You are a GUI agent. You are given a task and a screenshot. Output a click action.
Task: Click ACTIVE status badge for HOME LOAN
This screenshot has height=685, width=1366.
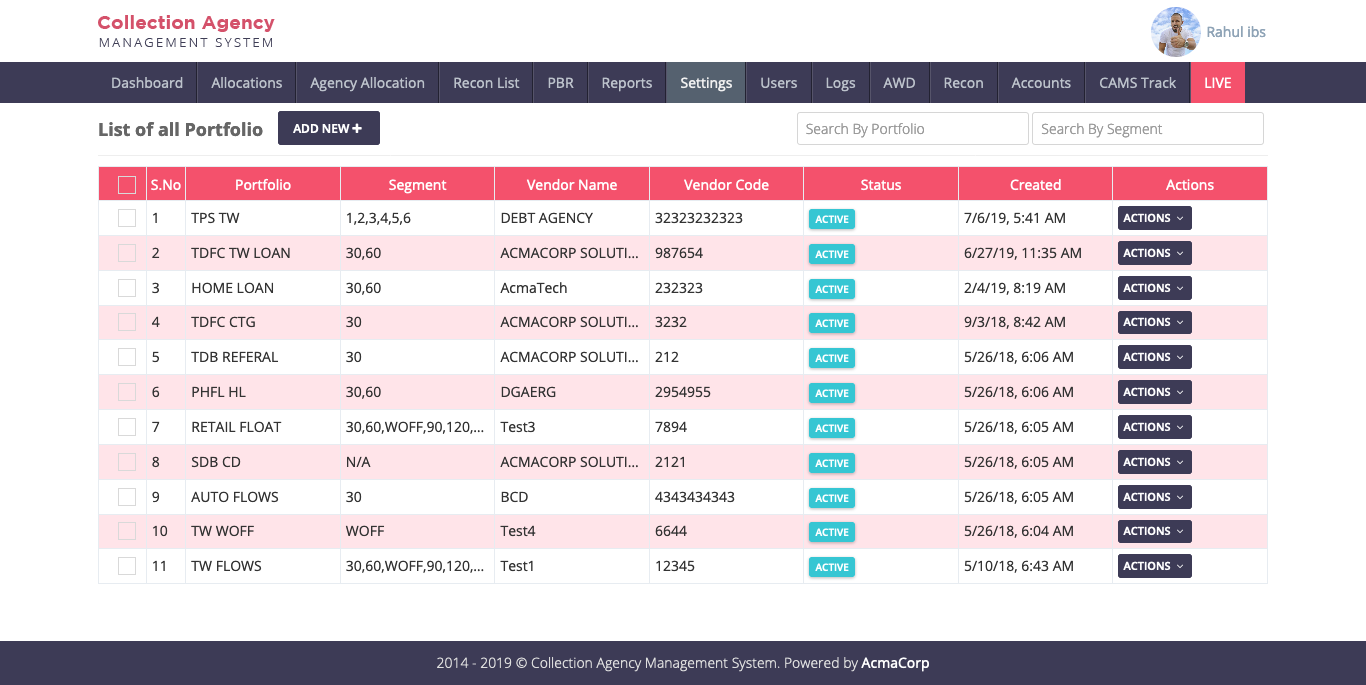click(x=831, y=289)
